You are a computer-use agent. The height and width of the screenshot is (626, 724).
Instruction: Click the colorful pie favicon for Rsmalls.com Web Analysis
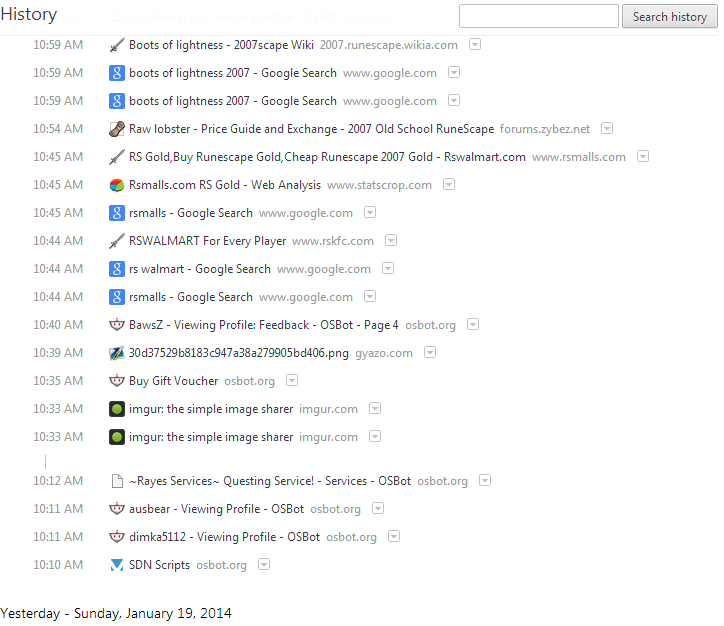tap(116, 185)
